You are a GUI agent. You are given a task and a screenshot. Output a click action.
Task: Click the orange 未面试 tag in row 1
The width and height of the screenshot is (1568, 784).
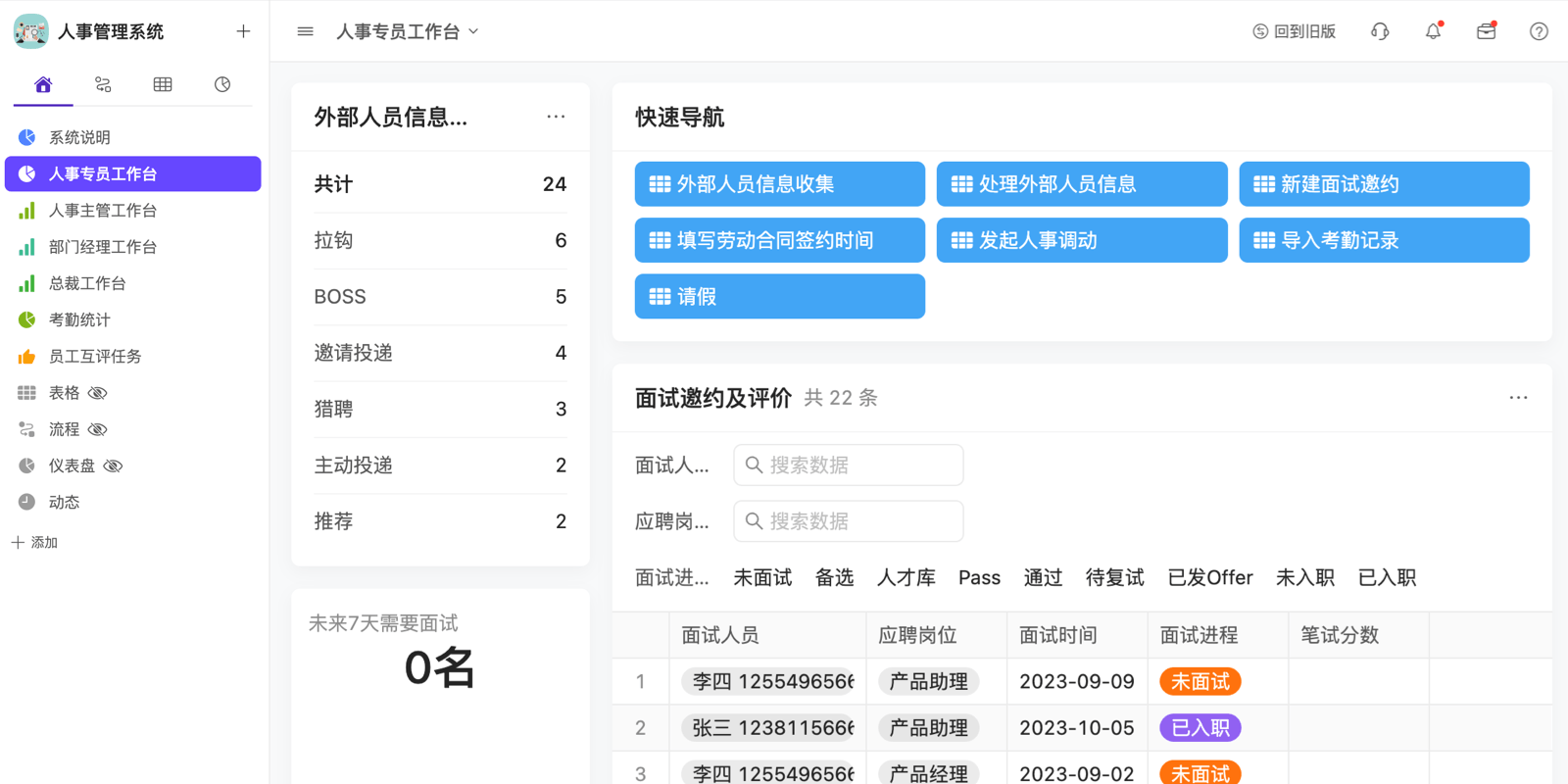pyautogui.click(x=1200, y=681)
